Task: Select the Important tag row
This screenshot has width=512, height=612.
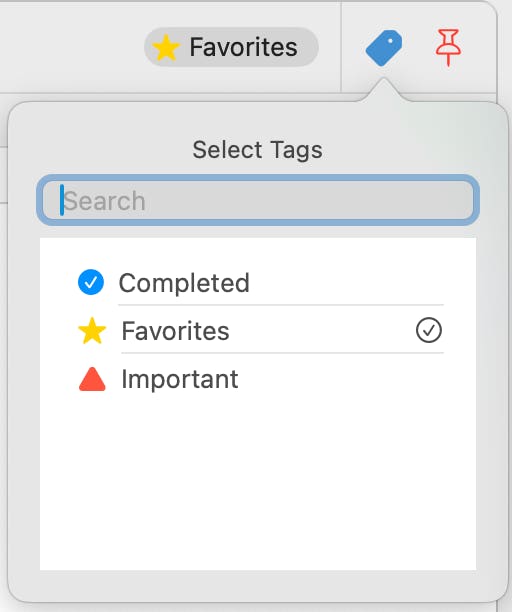Action: (258, 379)
